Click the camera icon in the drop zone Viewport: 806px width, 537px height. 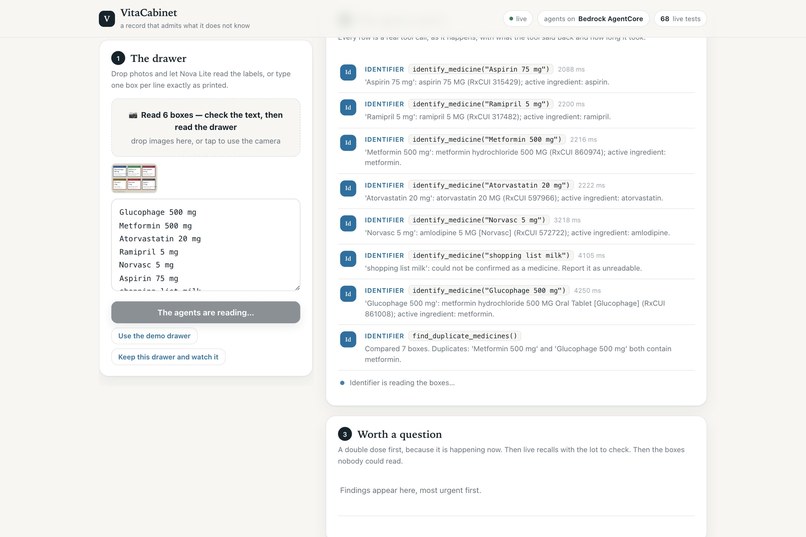[x=133, y=115]
